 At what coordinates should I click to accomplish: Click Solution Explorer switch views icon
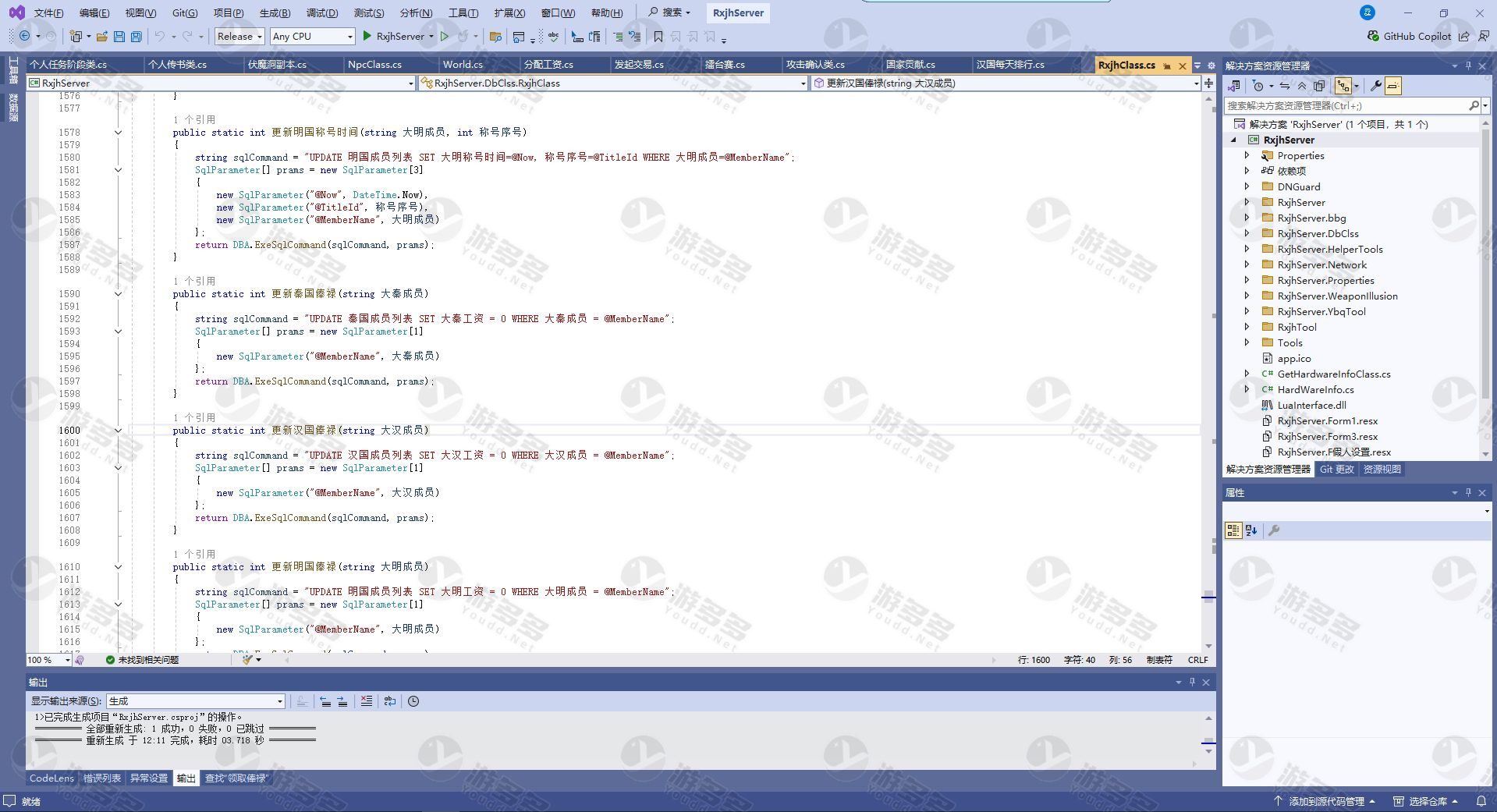click(1234, 86)
